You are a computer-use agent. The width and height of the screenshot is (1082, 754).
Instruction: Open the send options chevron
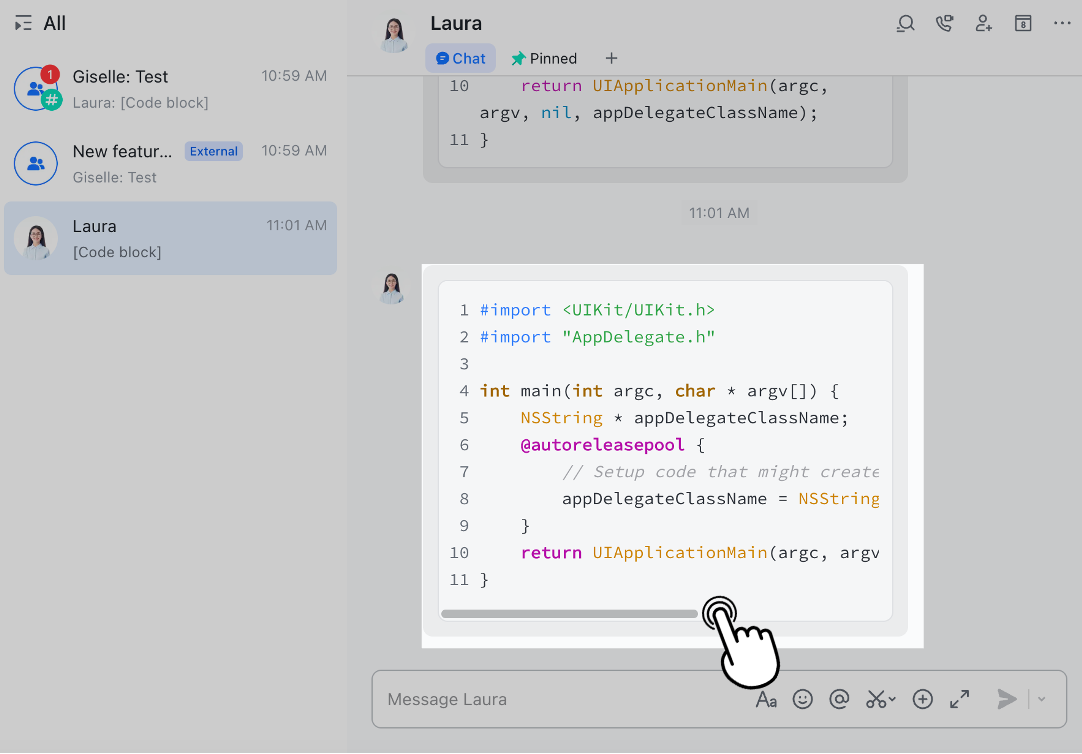click(1040, 699)
